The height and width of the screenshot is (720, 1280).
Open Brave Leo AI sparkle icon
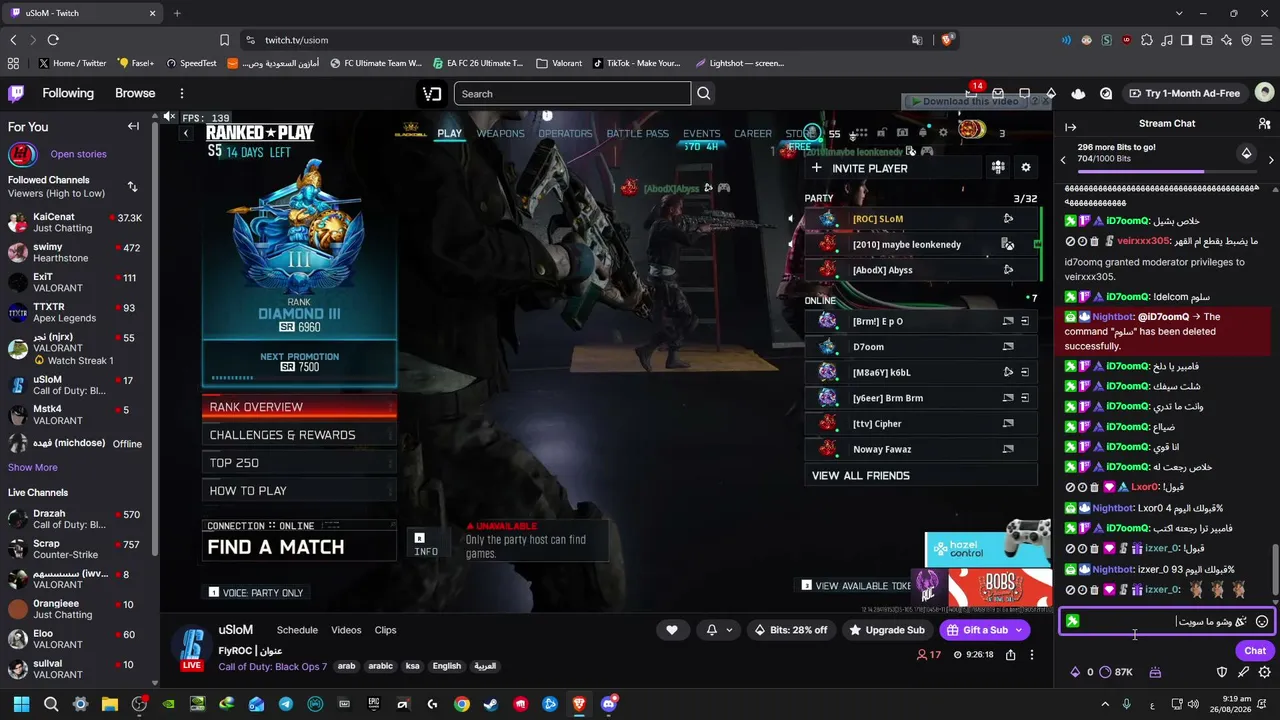1227,40
